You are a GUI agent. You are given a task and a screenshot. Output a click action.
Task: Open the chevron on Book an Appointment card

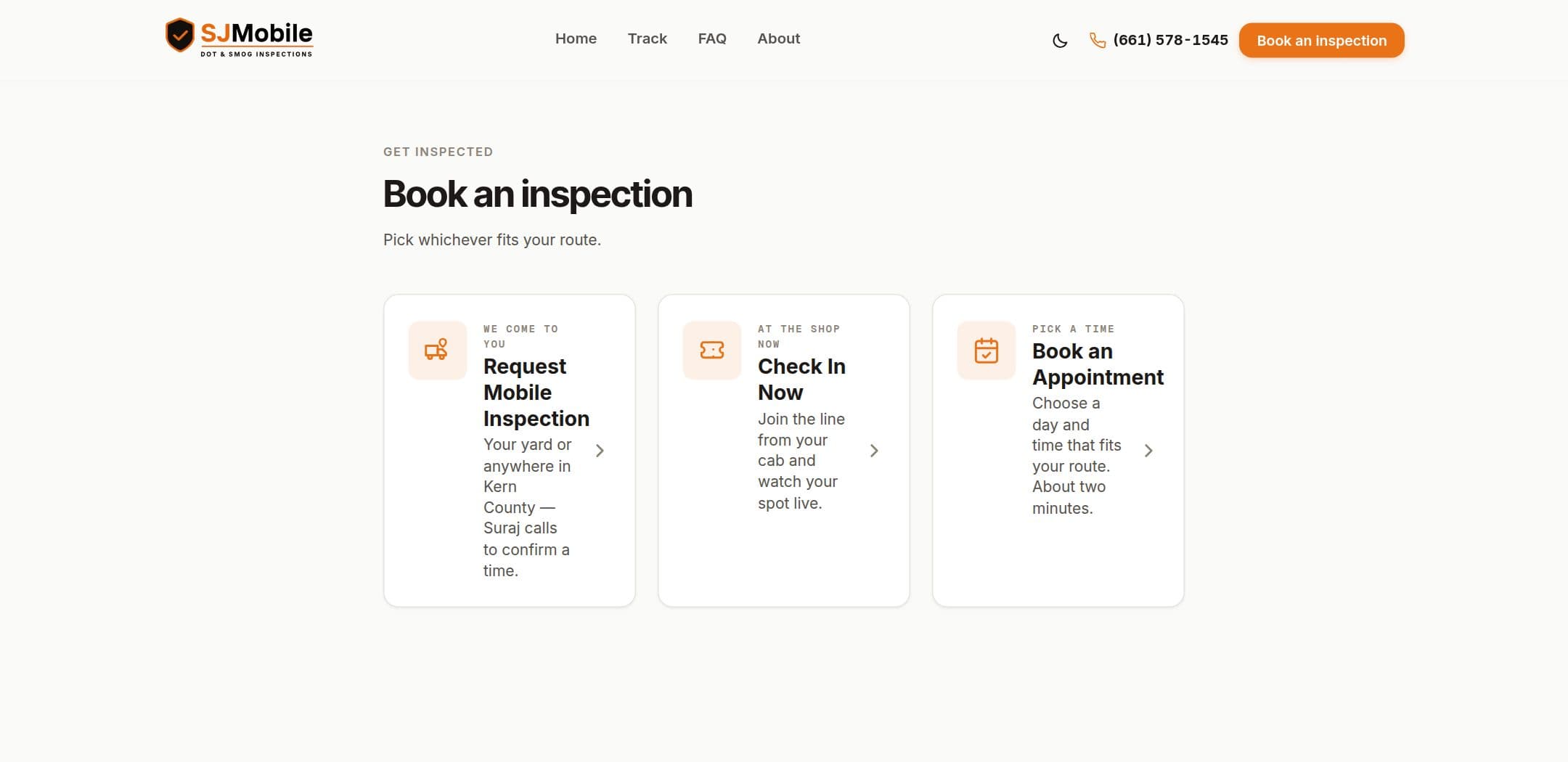[x=1148, y=451]
